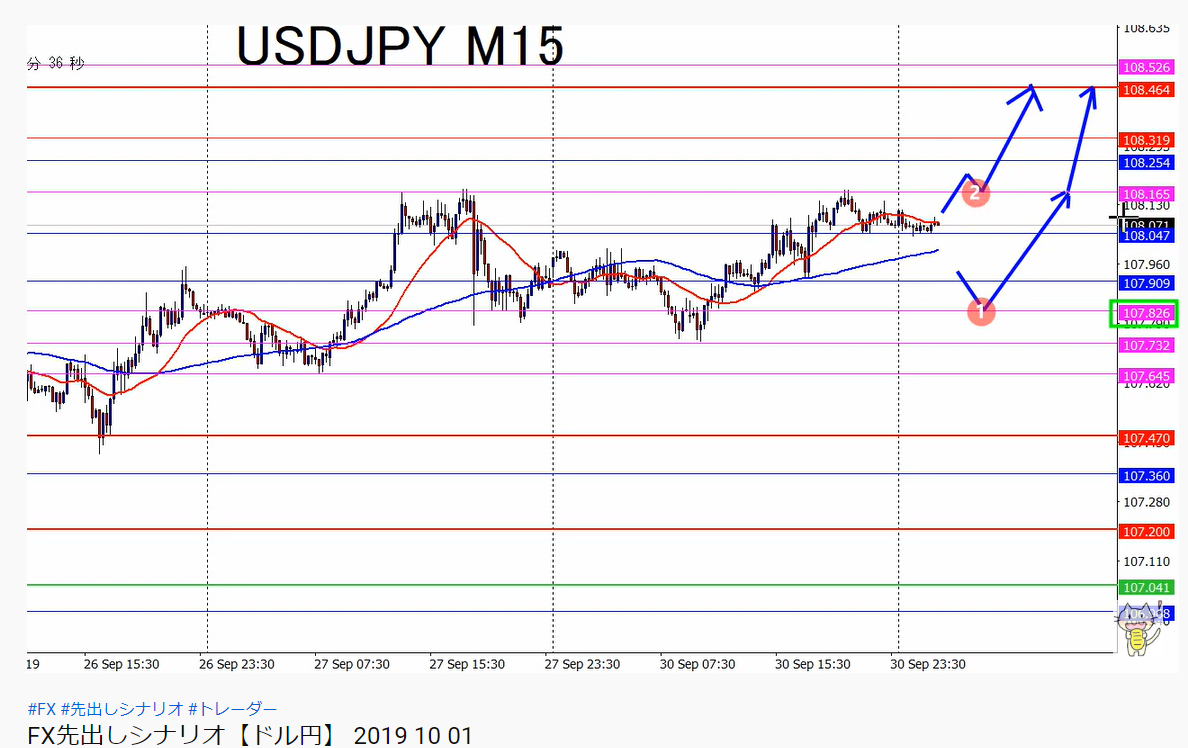Open the #先出しシナリオ hashtag link
1188x748 pixels.
pos(122,709)
